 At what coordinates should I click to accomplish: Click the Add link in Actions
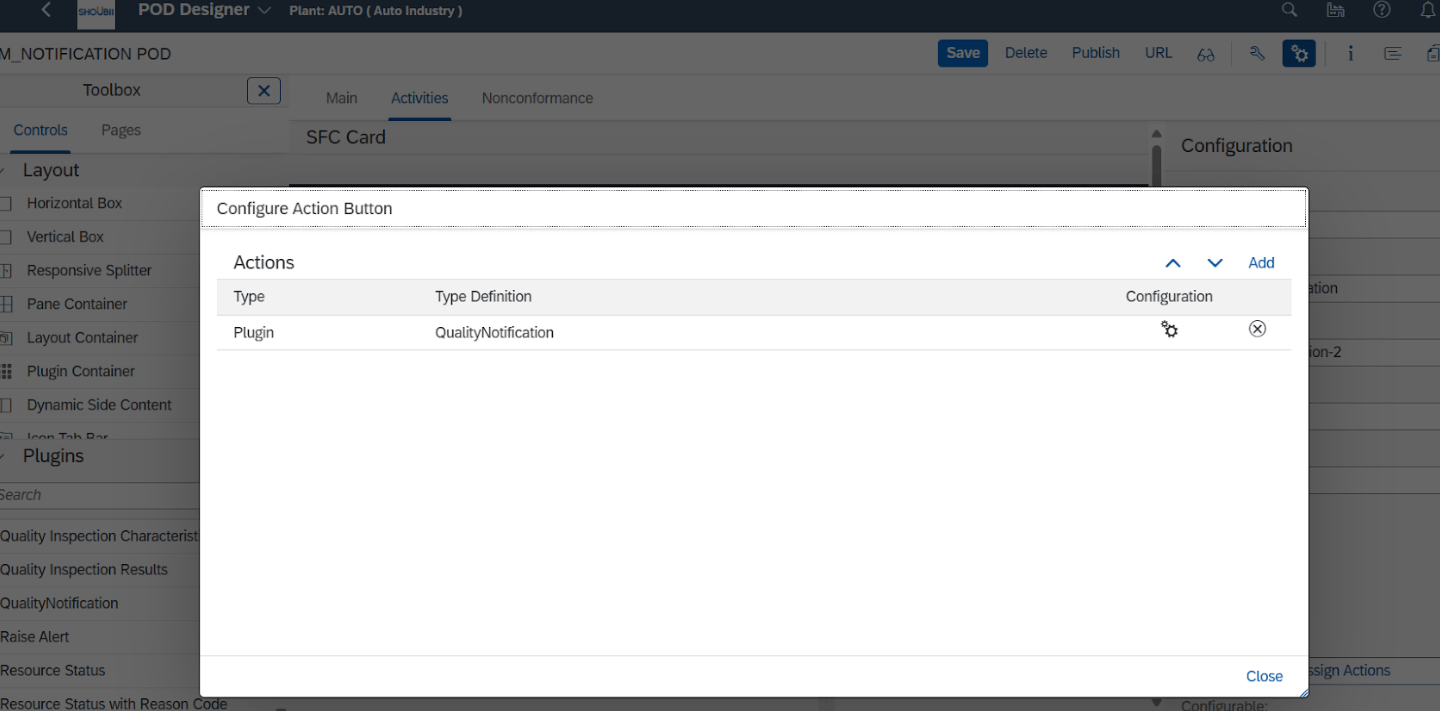1261,262
